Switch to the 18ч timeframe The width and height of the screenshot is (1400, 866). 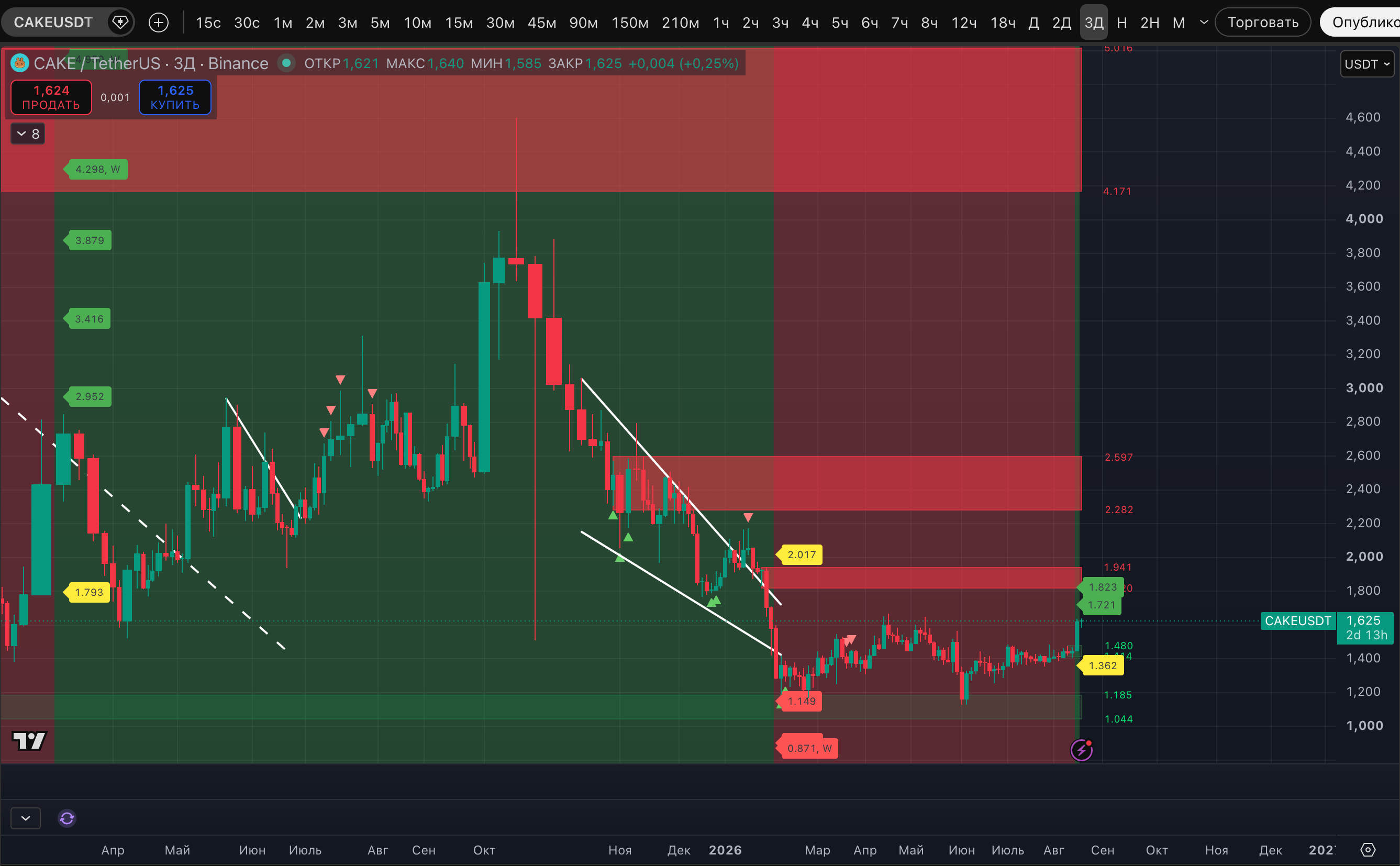pyautogui.click(x=1003, y=23)
